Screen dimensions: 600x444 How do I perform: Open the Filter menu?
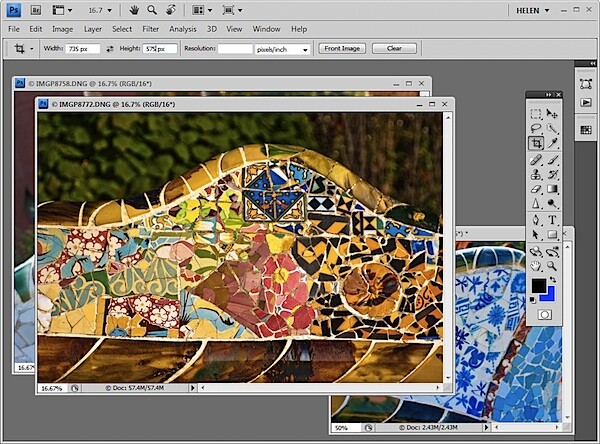click(x=150, y=29)
